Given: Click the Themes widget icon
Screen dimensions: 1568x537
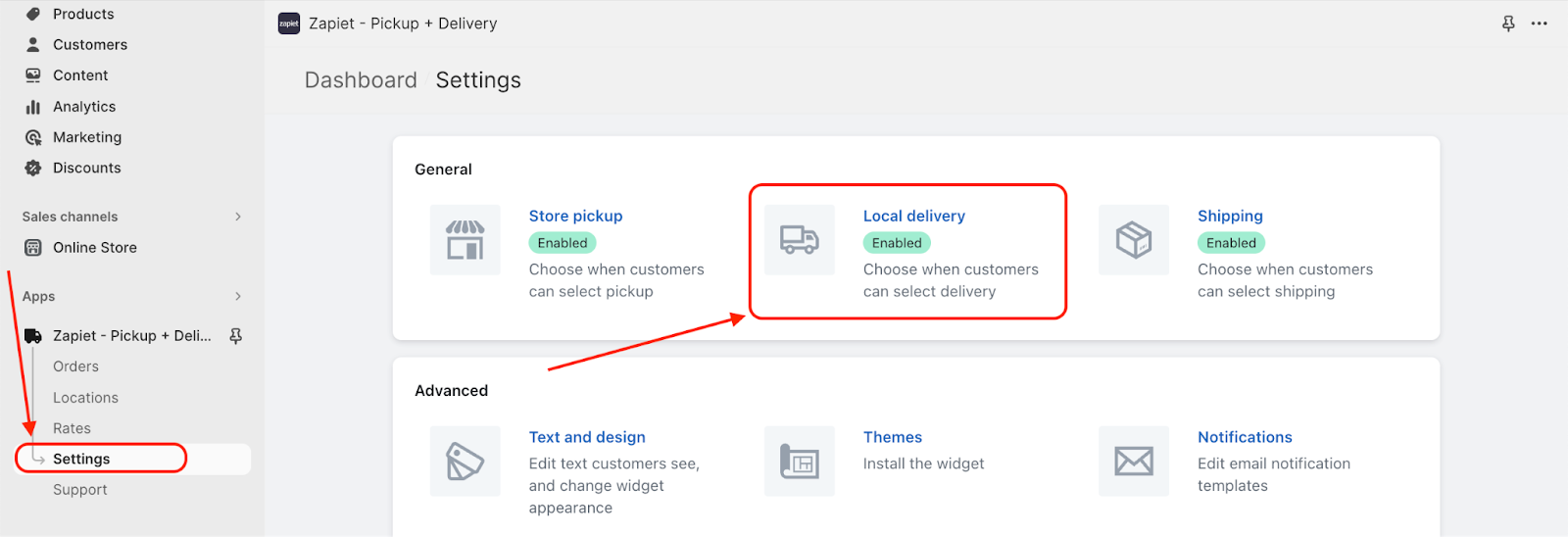Looking at the screenshot, I should 799,462.
